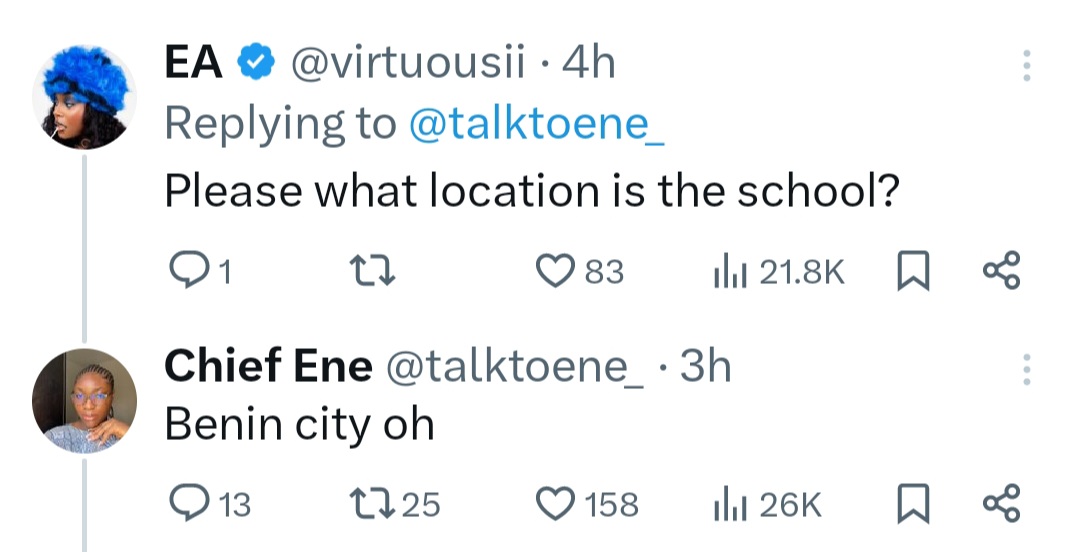1080x552 pixels.
Task: View analytics for EA's 21.8K views tweet
Action: (728, 271)
